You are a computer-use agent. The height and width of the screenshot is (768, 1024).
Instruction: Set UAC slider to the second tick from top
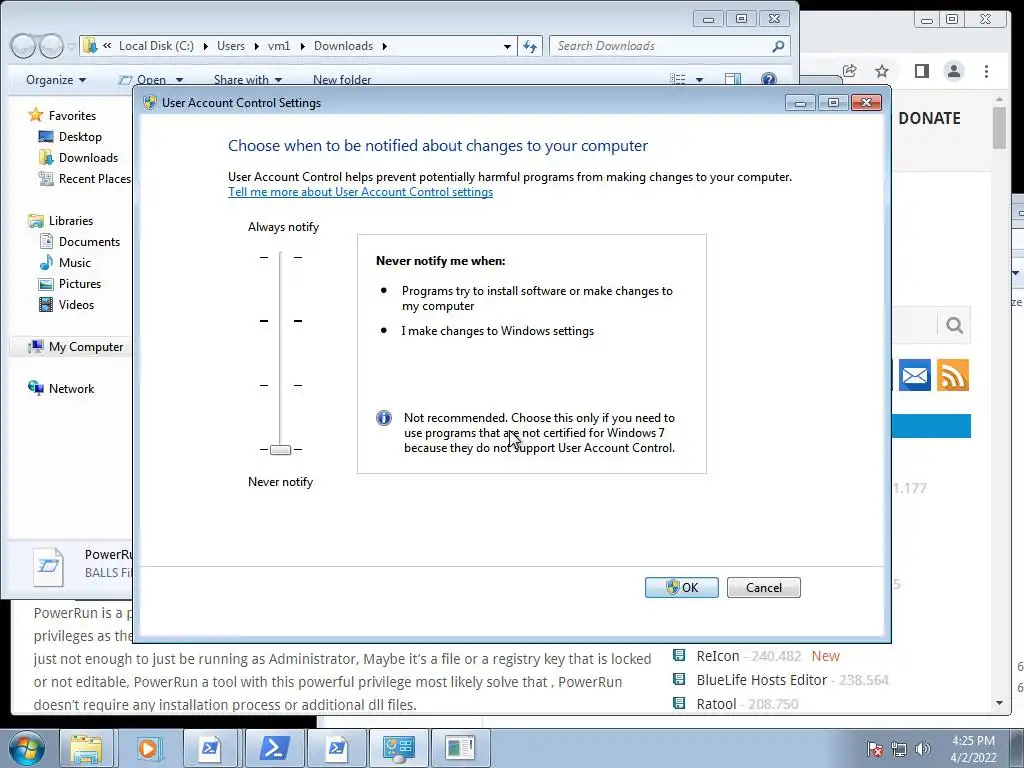pos(281,321)
